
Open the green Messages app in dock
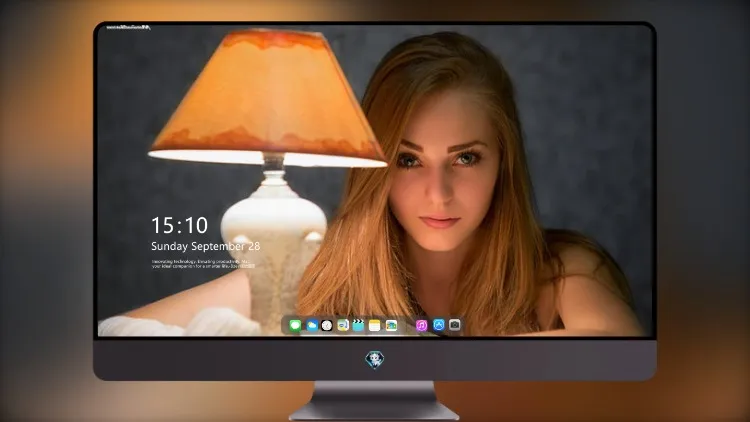pos(295,326)
